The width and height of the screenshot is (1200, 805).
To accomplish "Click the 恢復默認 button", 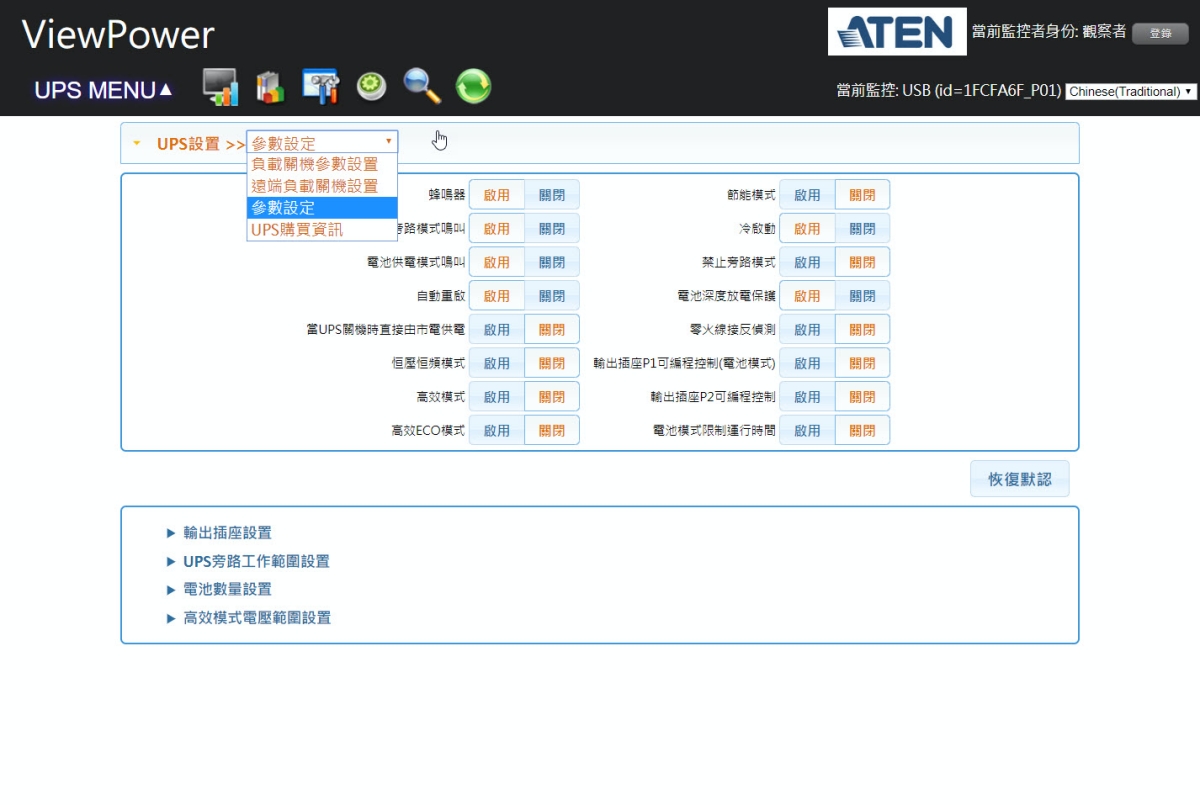I will [1019, 479].
